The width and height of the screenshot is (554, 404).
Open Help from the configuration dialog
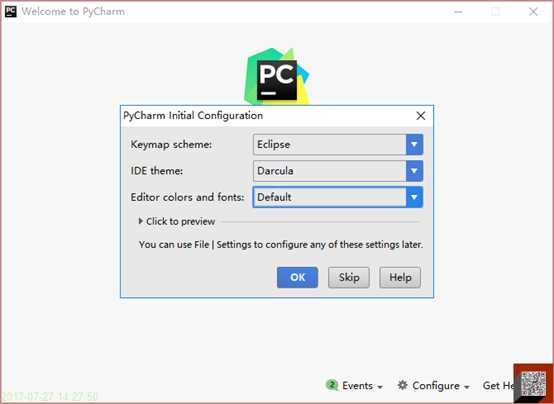tap(400, 277)
